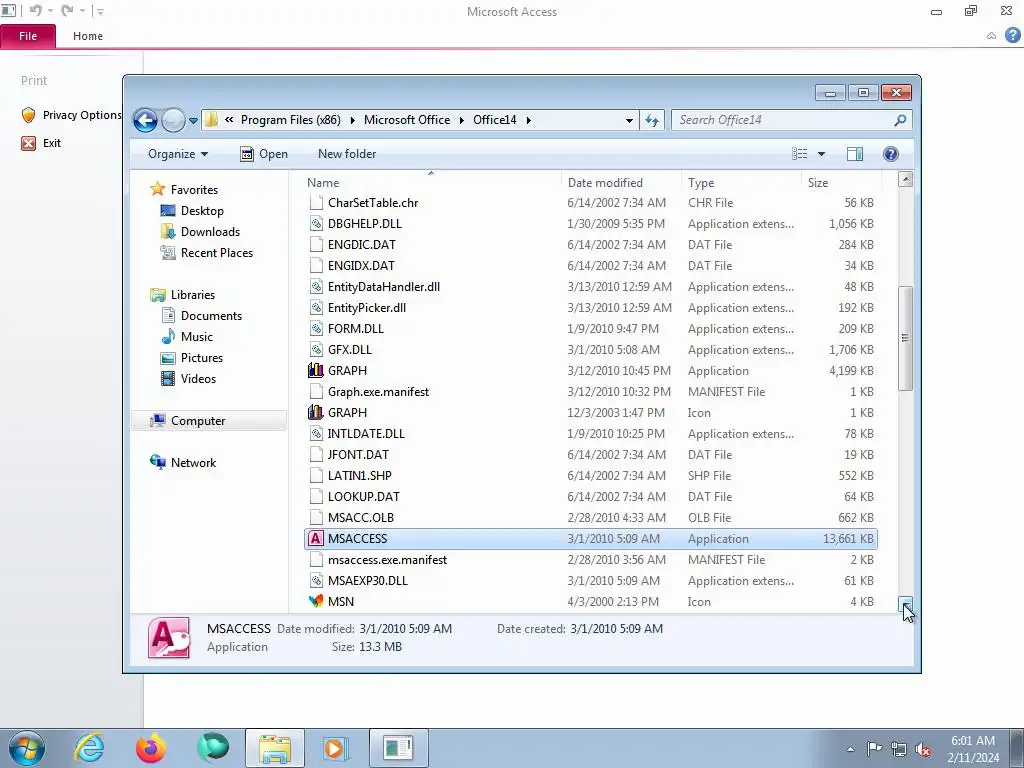
Task: Click the MSACCESS application file icon
Action: (316, 539)
